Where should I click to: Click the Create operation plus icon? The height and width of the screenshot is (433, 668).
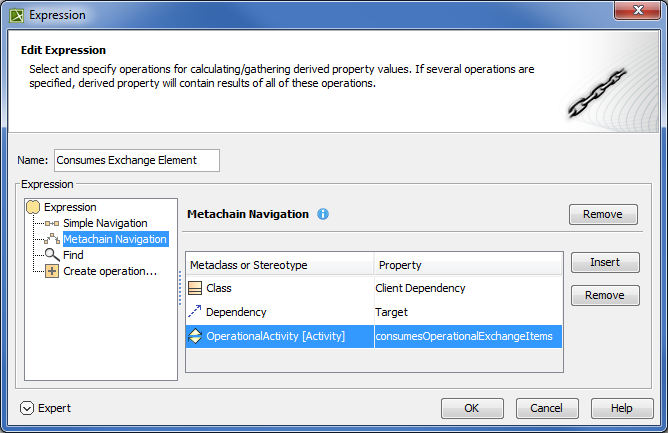(x=52, y=271)
